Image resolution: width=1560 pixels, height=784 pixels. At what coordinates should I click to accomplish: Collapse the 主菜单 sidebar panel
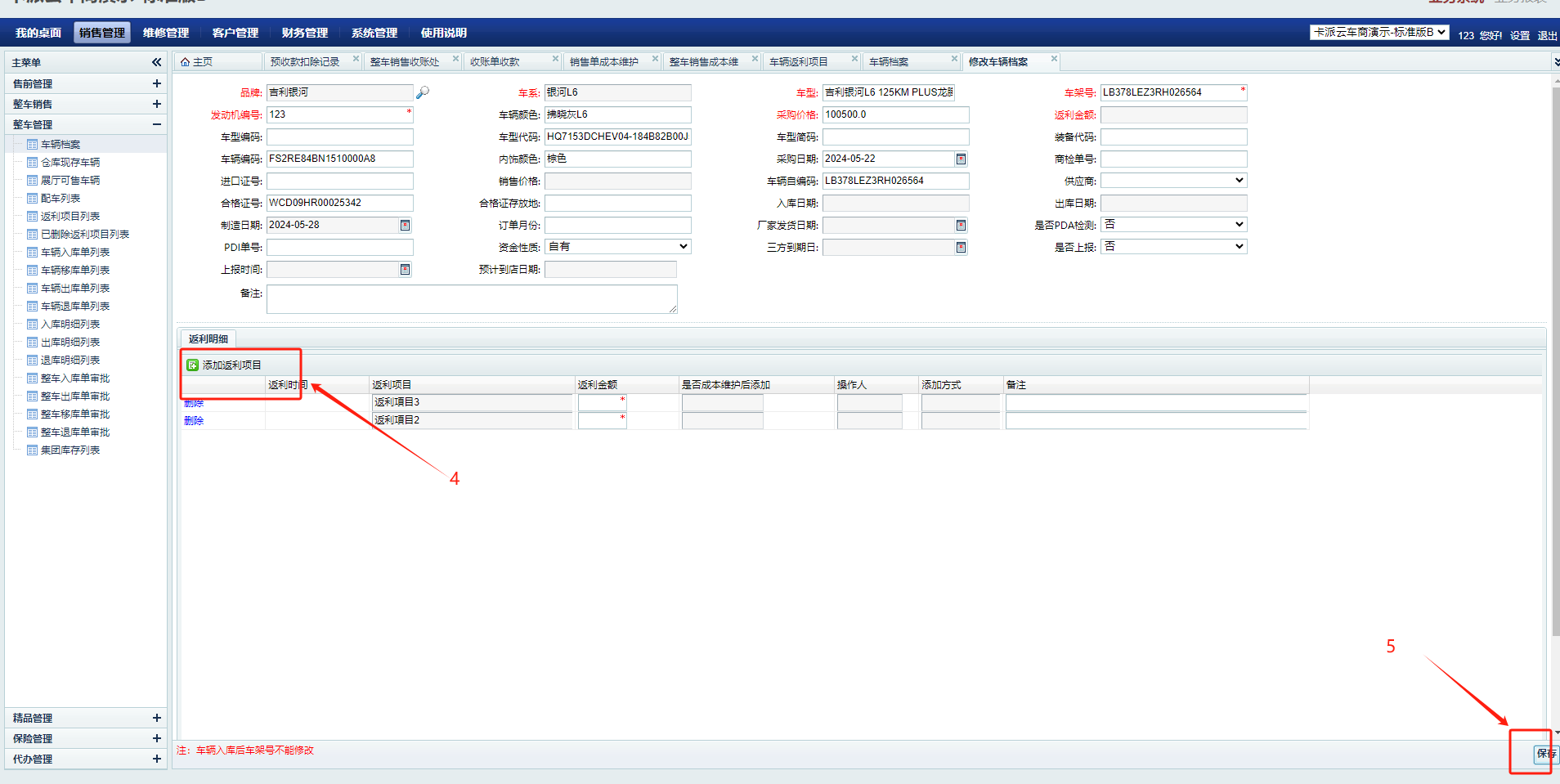[x=156, y=62]
